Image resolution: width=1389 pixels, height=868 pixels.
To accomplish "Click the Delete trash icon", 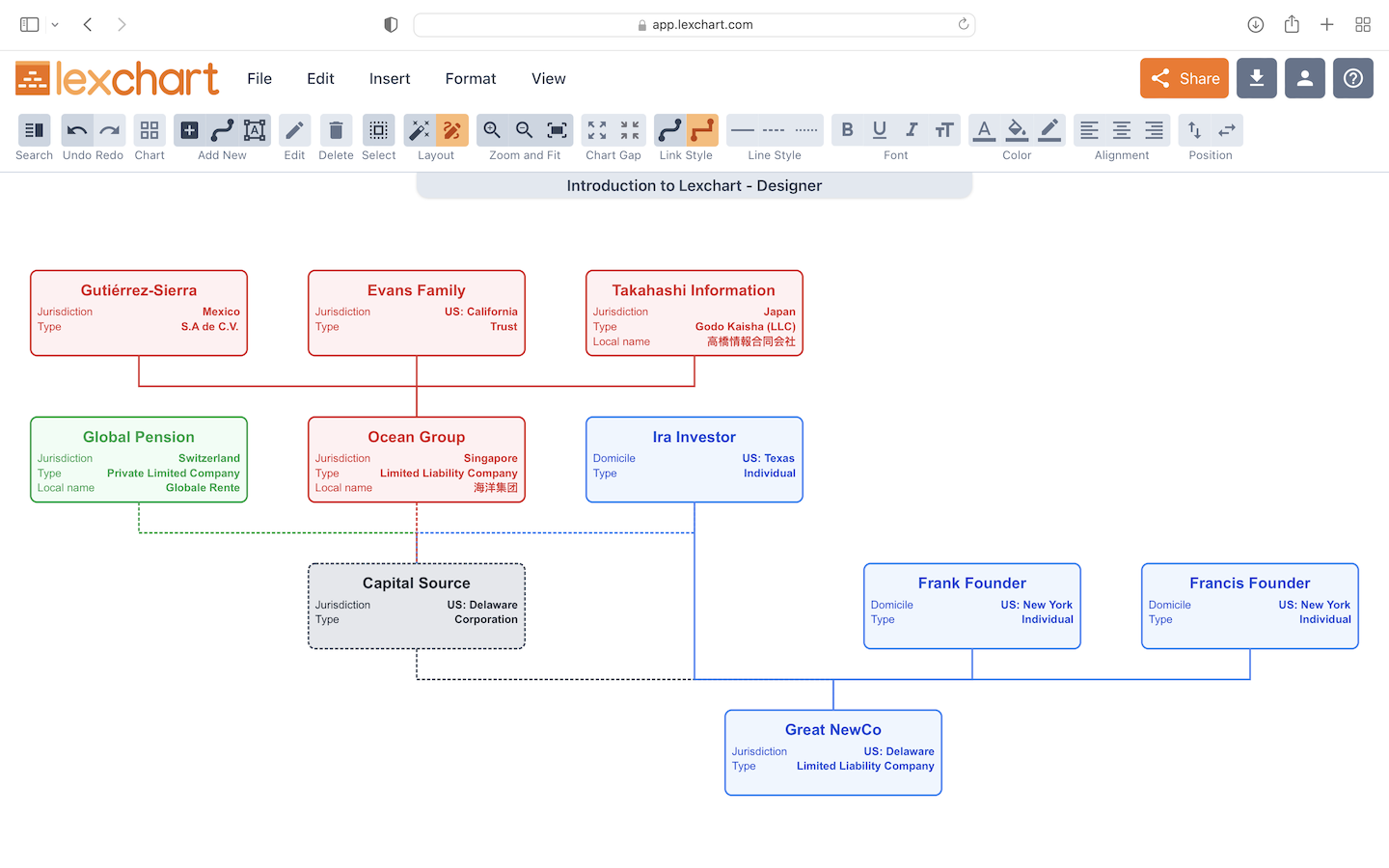I will [336, 129].
